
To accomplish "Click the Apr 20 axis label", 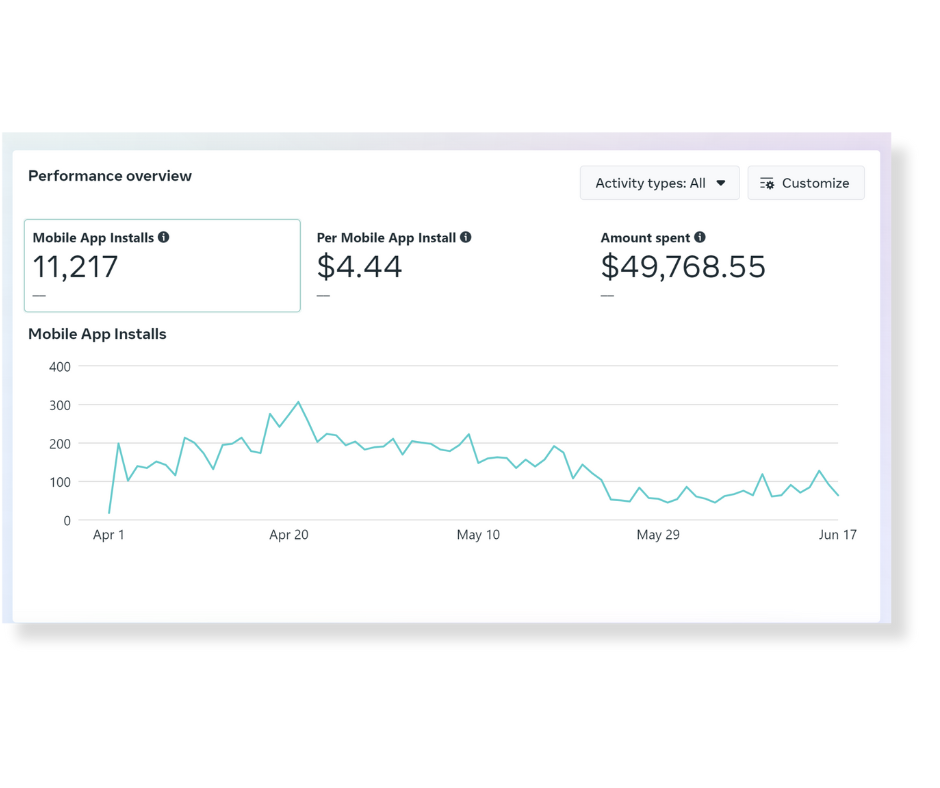I will (x=289, y=534).
